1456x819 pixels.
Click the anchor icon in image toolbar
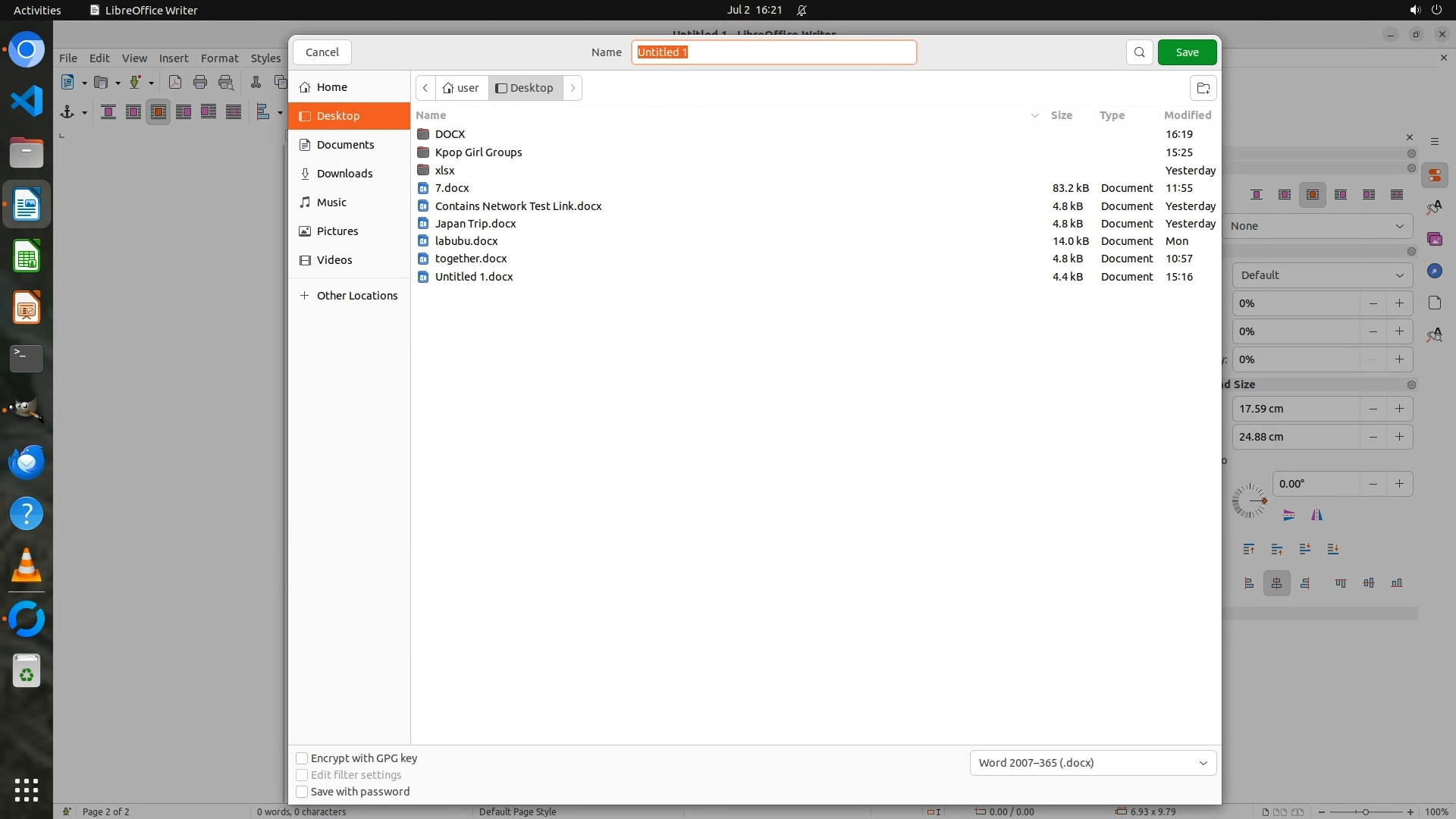[x=67, y=112]
